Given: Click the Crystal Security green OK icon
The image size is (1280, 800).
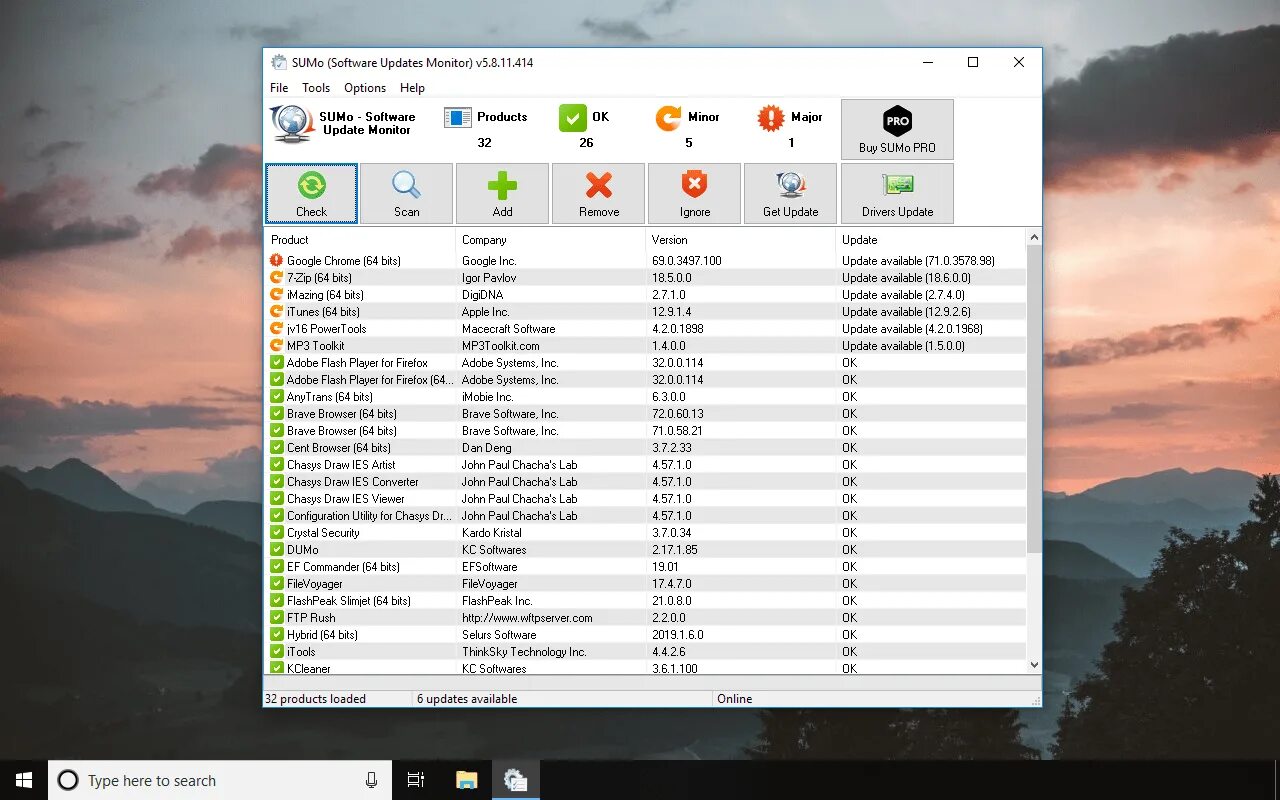Looking at the screenshot, I should tap(277, 533).
